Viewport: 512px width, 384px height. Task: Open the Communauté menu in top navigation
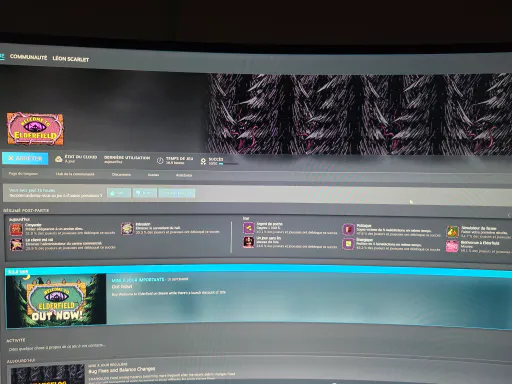tap(28, 57)
